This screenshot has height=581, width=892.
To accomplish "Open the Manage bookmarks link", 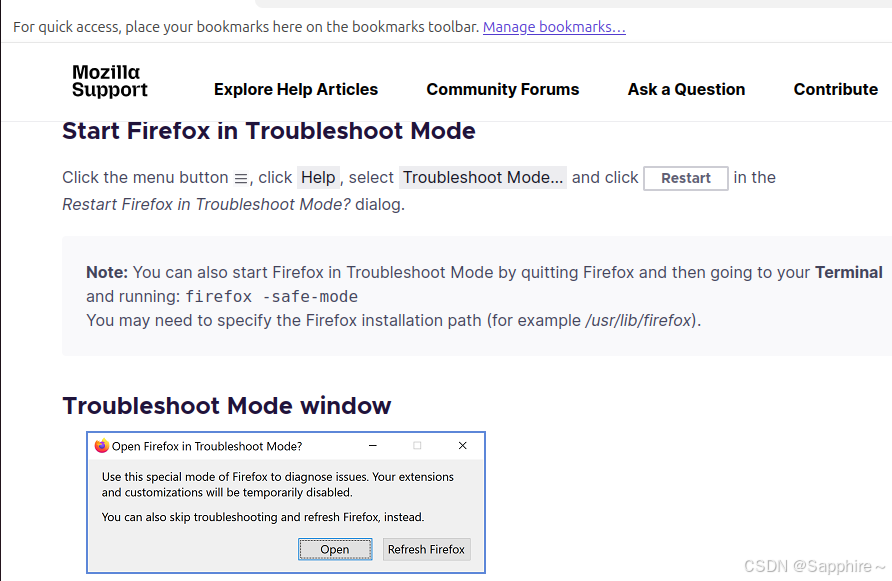I will click(554, 27).
